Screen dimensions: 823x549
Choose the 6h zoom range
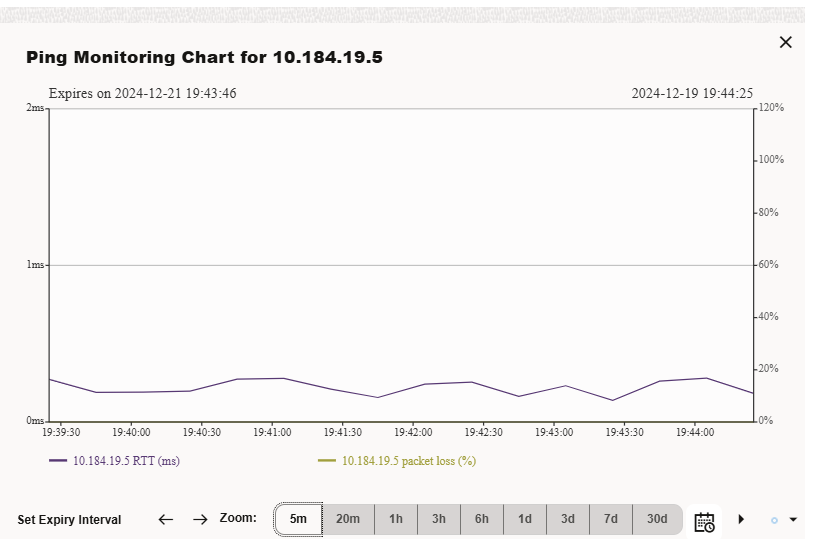click(x=482, y=519)
